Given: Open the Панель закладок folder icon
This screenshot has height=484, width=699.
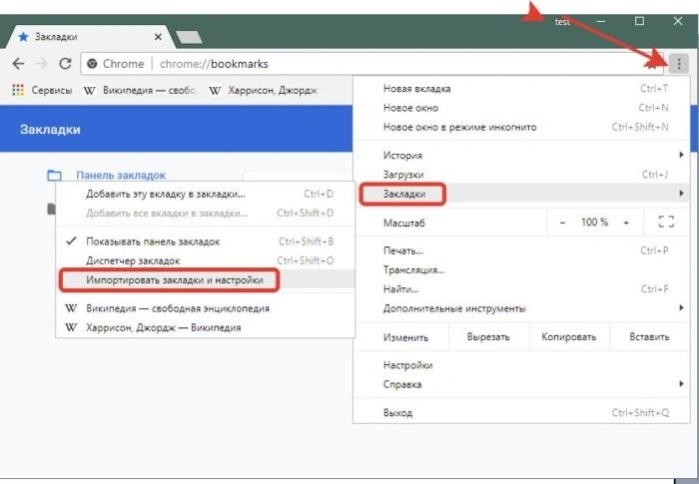Looking at the screenshot, I should [x=54, y=175].
